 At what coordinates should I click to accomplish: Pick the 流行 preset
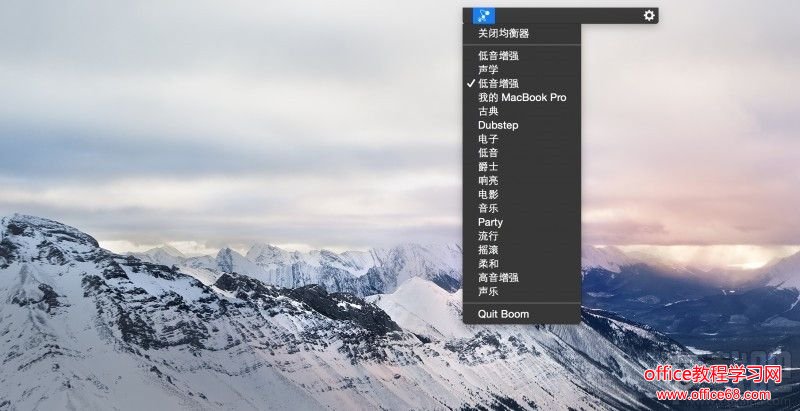pyautogui.click(x=521, y=236)
